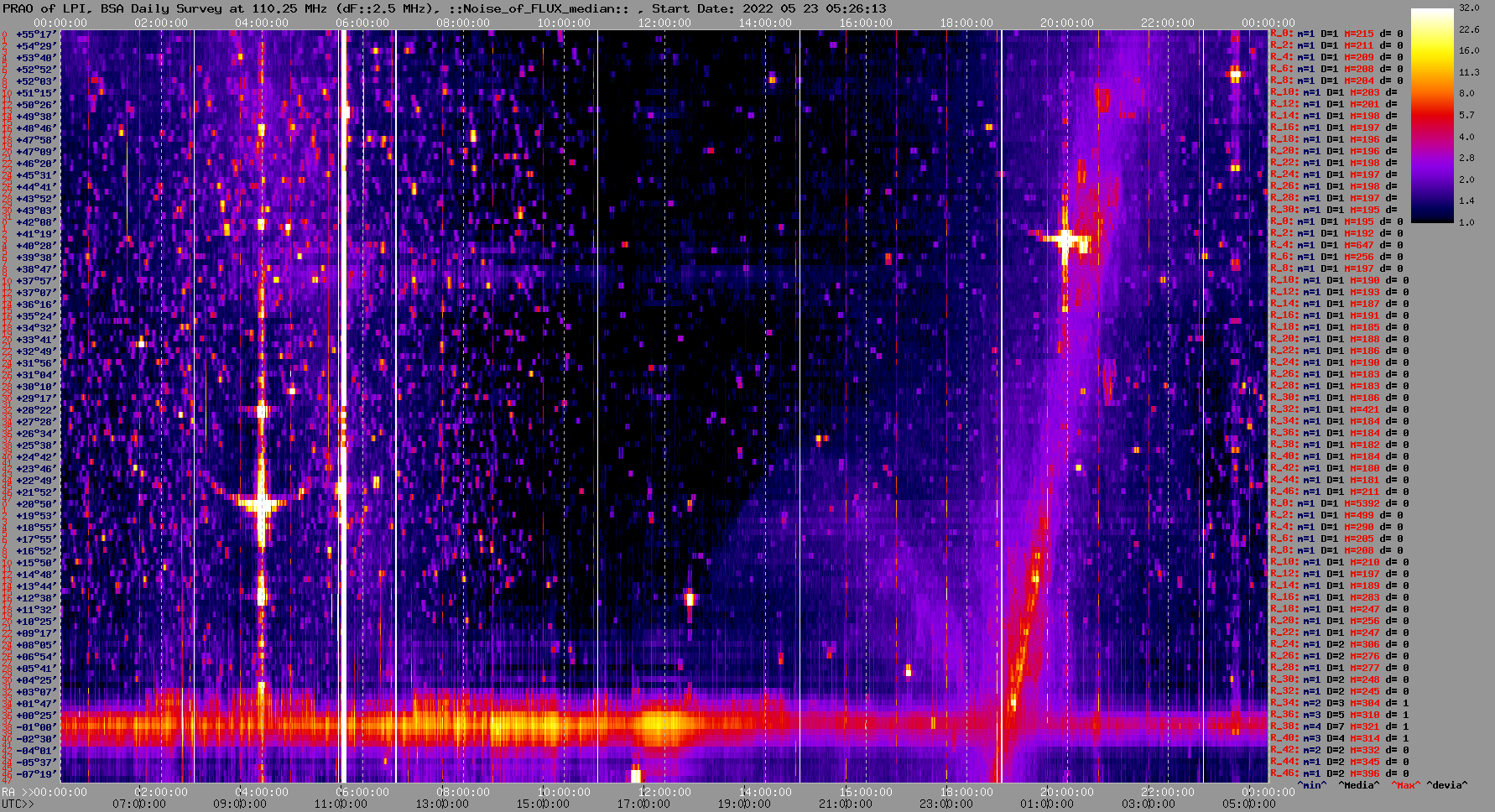Click the color scale value '11.3'
This screenshot has height=812, width=1495.
(x=1469, y=72)
